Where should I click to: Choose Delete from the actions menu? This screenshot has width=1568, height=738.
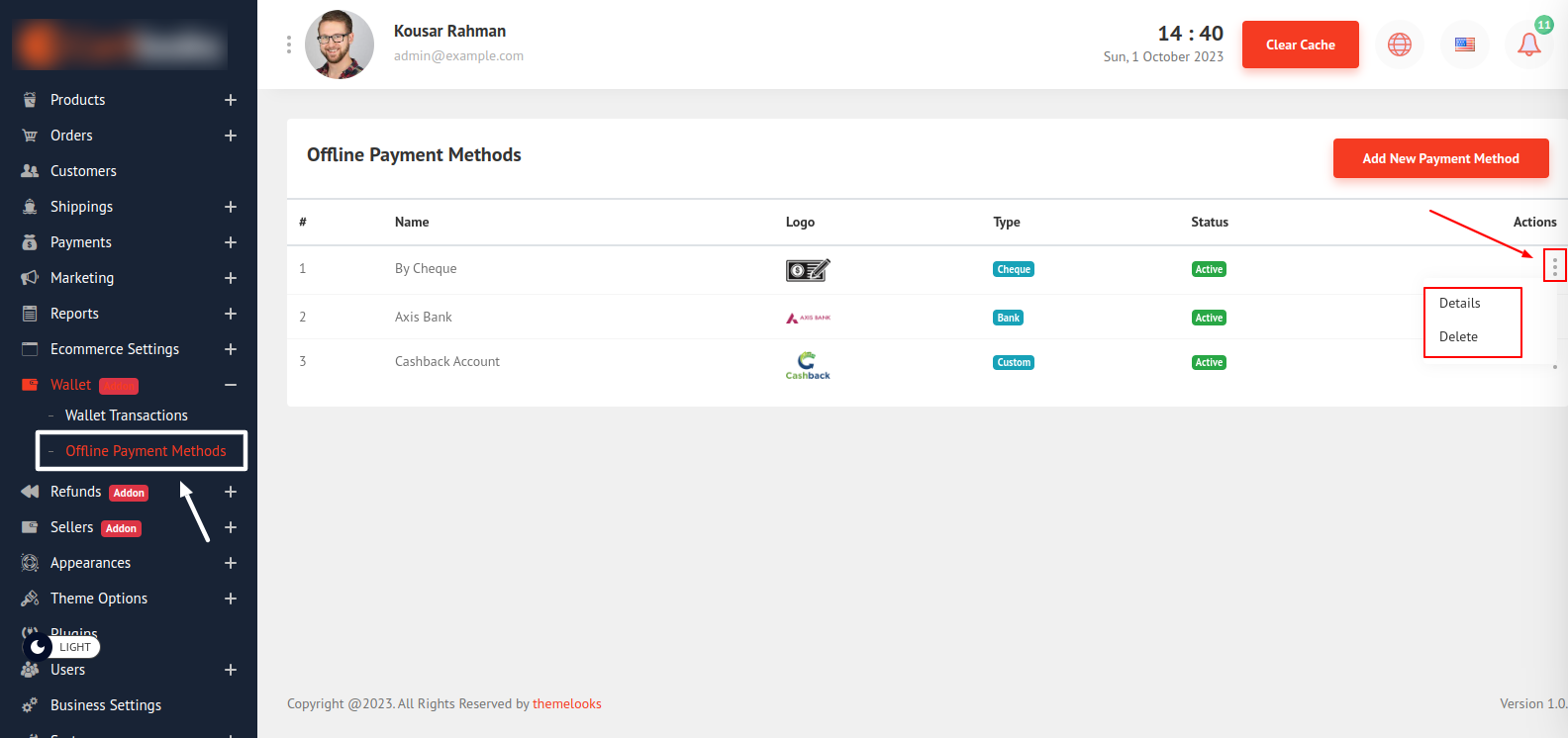[1458, 337]
